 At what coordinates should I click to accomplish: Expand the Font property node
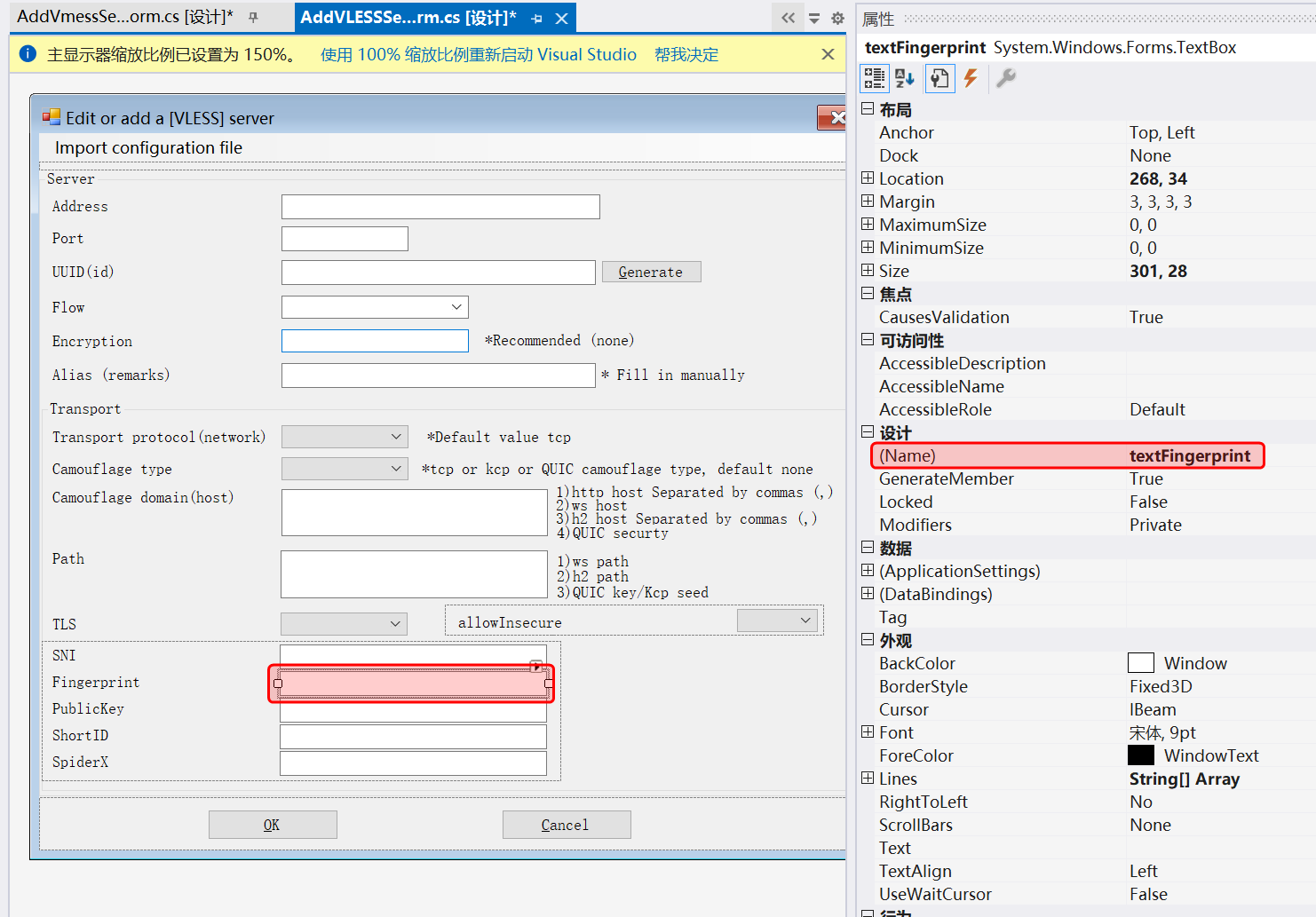click(x=868, y=732)
